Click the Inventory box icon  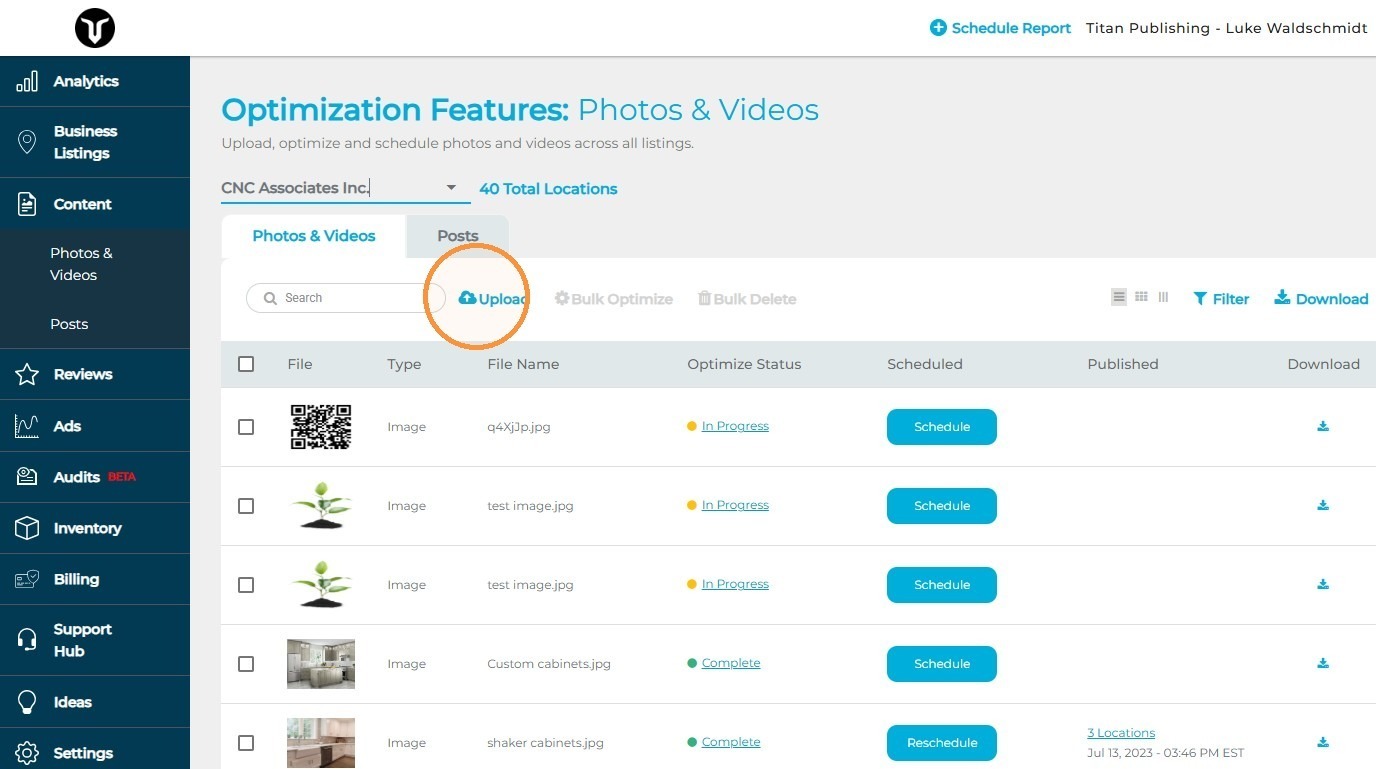(x=27, y=528)
